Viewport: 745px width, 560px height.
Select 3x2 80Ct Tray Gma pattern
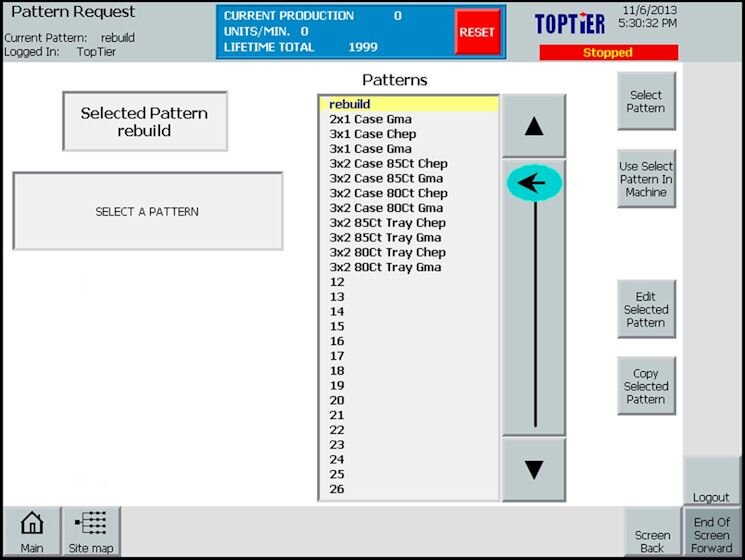pos(385,267)
